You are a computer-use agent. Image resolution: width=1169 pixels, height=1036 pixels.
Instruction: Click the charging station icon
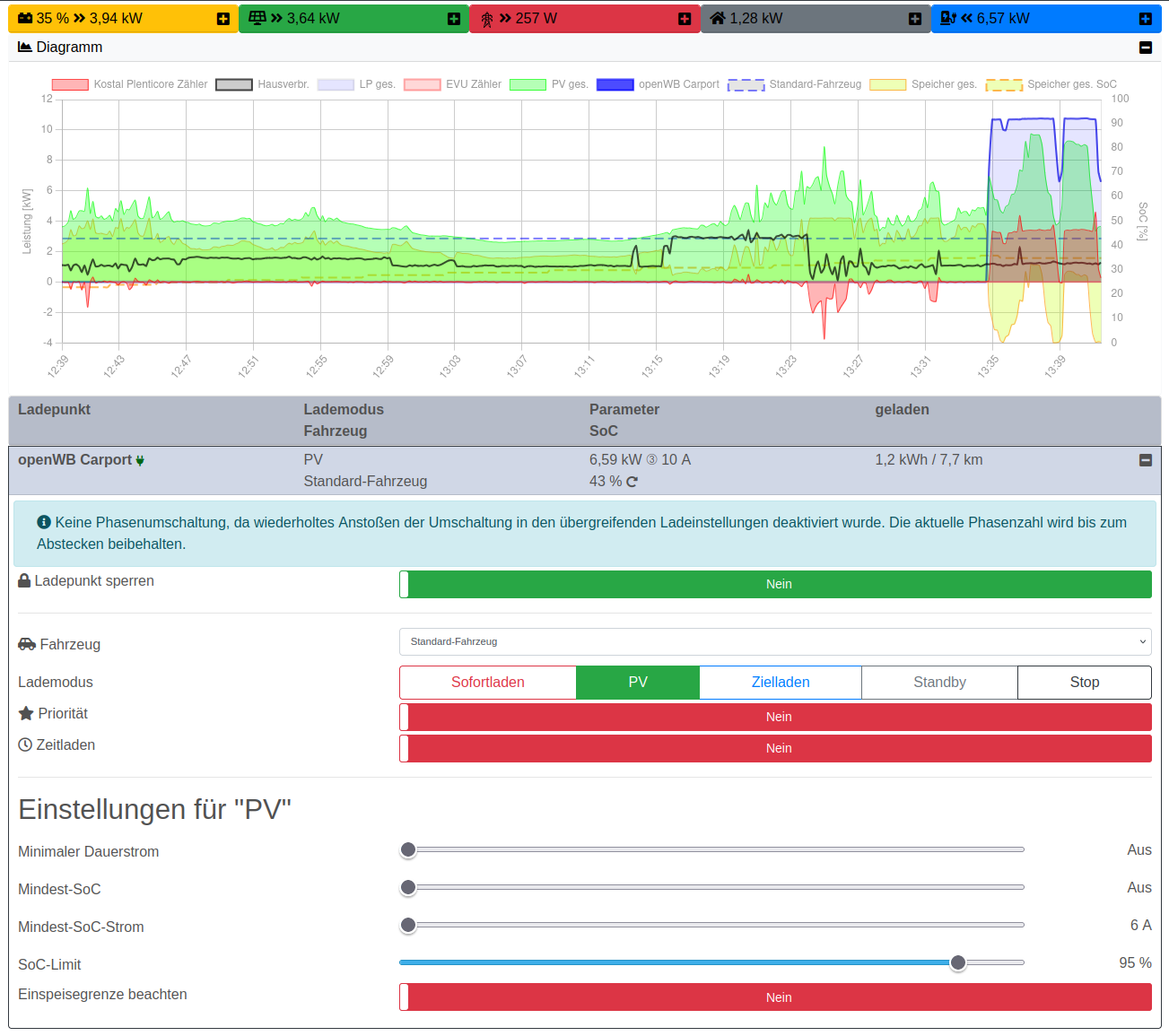point(948,18)
